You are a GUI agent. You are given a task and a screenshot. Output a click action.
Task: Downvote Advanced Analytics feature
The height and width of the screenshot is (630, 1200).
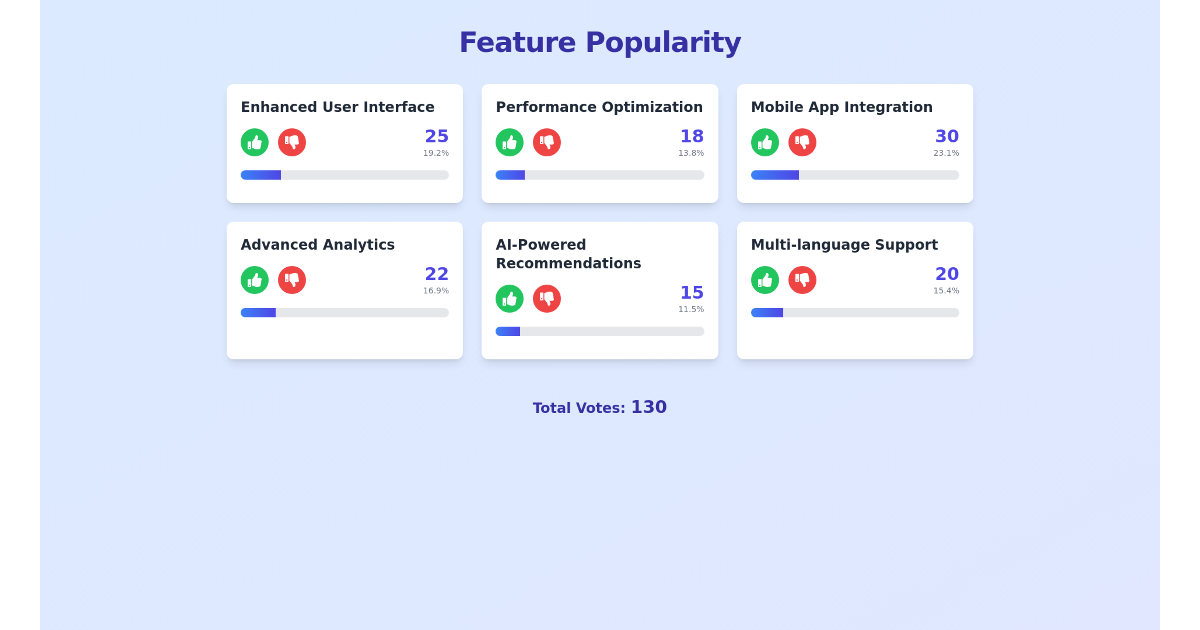tap(292, 280)
